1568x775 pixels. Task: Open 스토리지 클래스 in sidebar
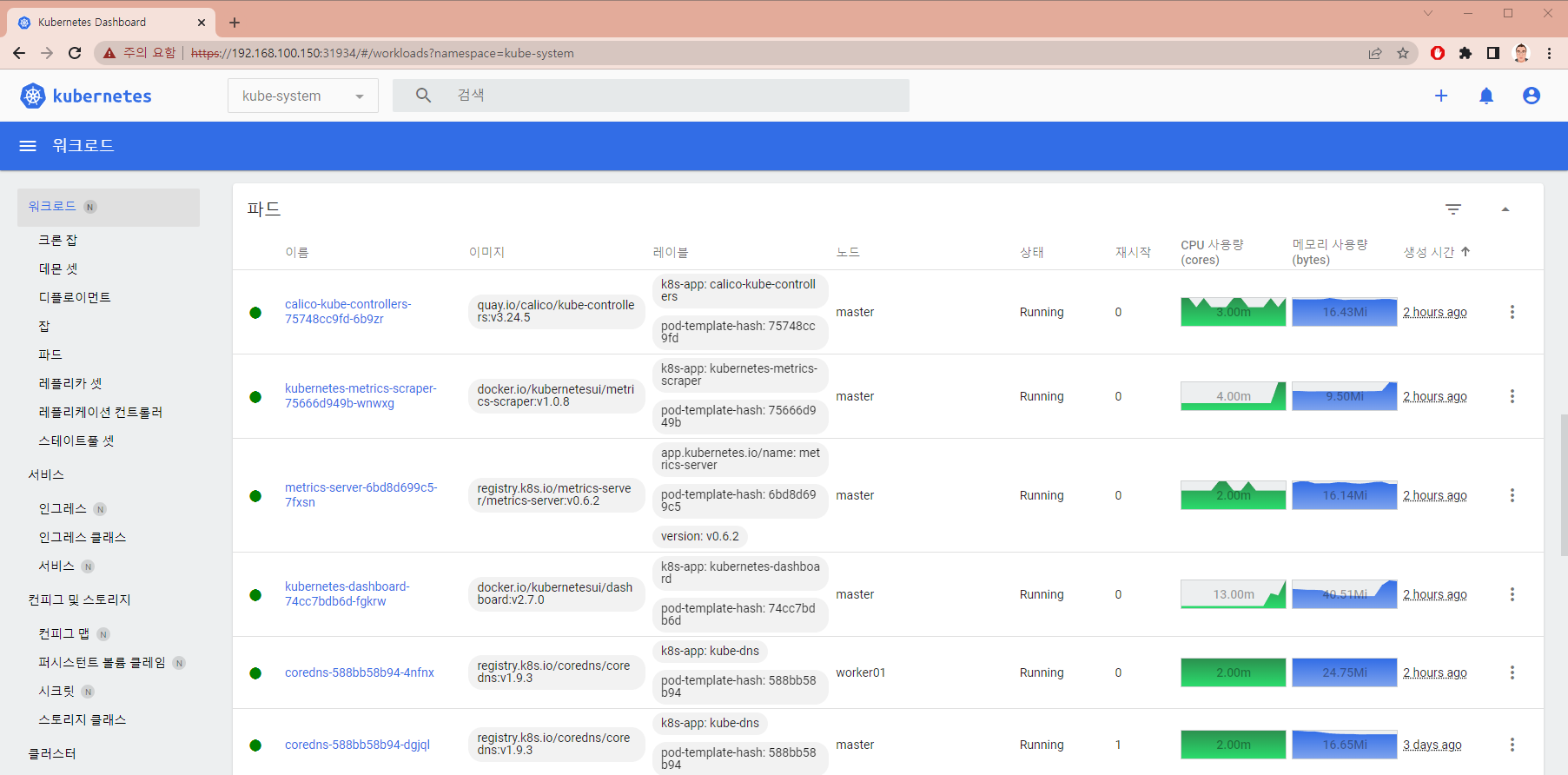[83, 720]
